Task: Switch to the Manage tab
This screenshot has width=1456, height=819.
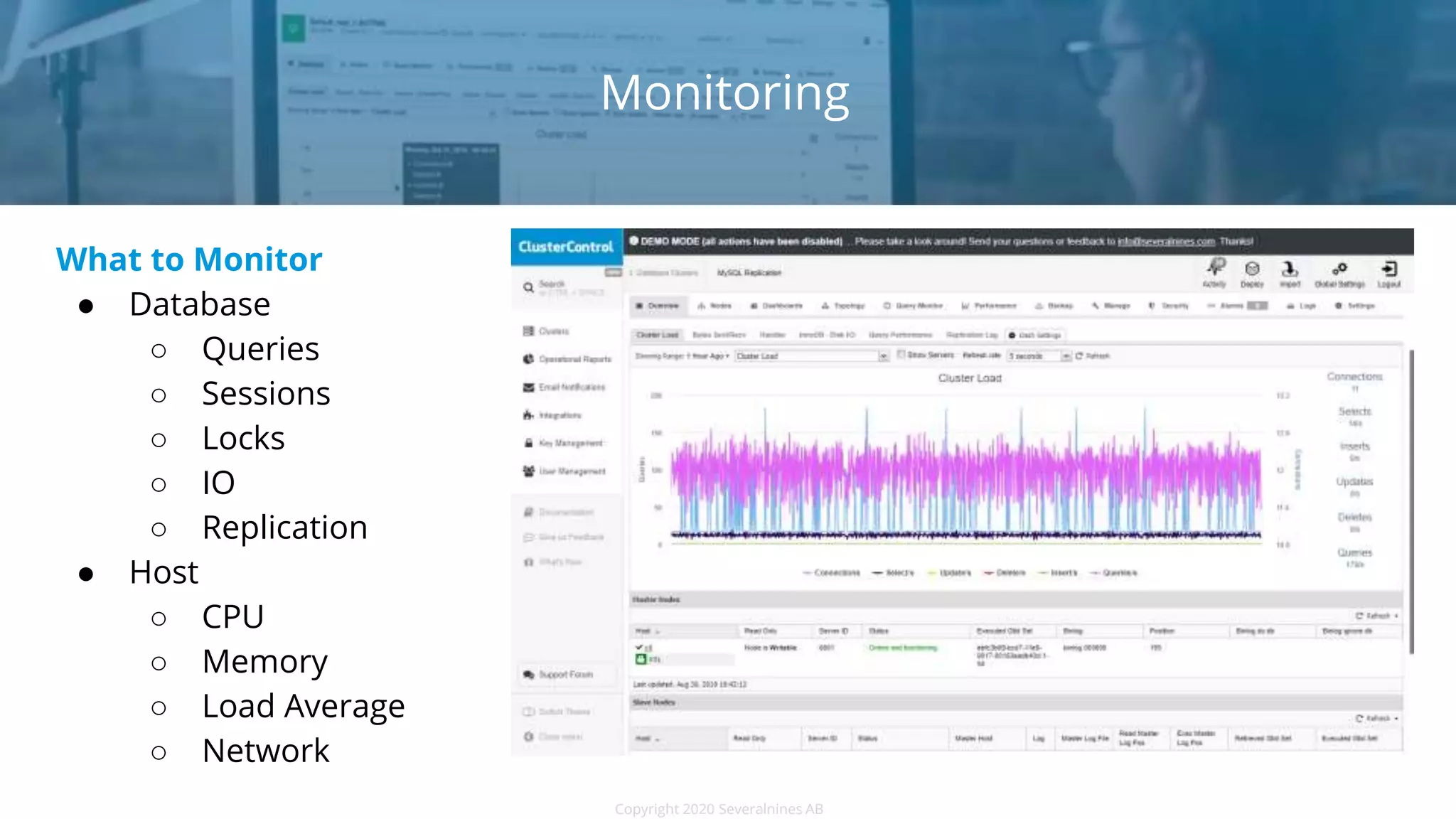Action: click(x=1111, y=306)
